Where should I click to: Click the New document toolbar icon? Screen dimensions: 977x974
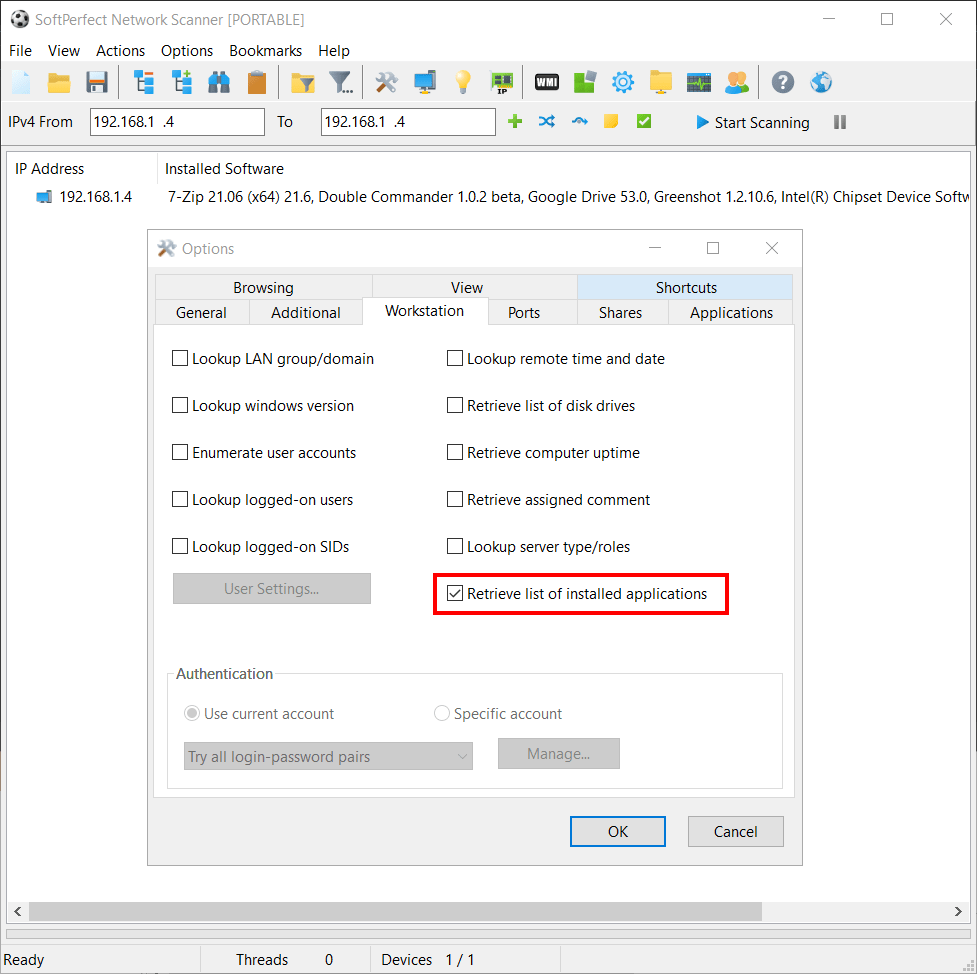coord(21,82)
